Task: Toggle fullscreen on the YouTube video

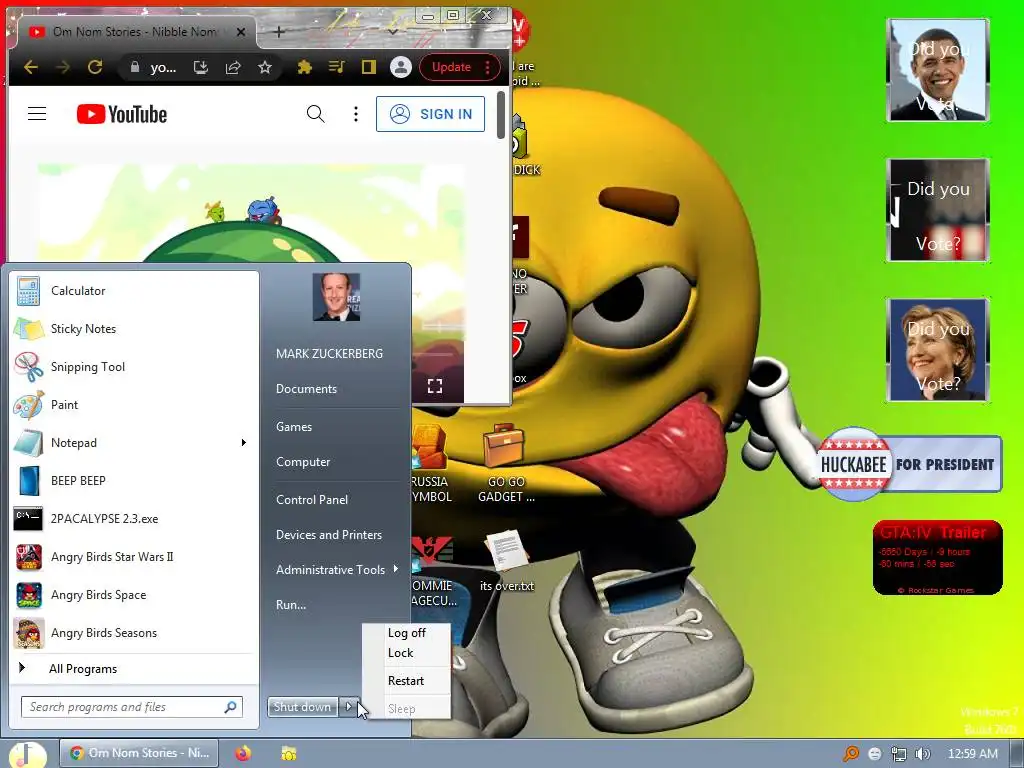Action: point(435,385)
